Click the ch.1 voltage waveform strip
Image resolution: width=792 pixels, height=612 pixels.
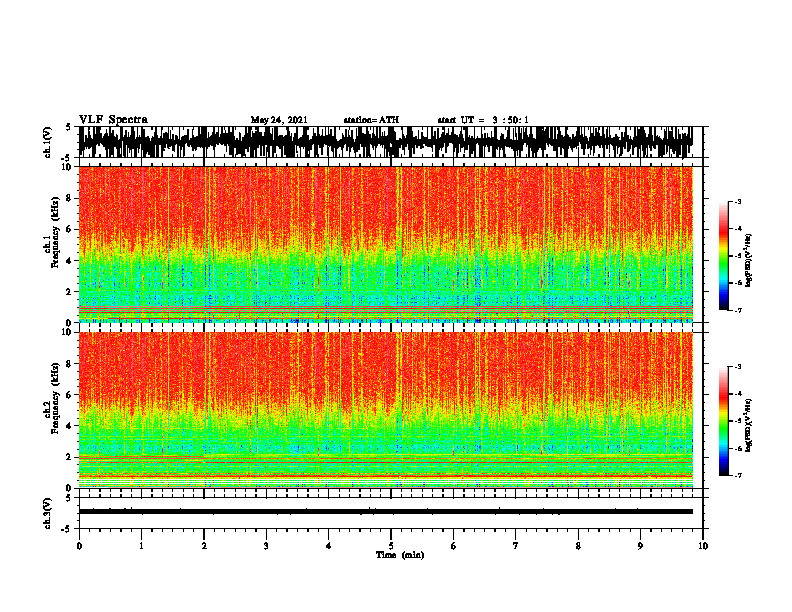tap(386, 142)
